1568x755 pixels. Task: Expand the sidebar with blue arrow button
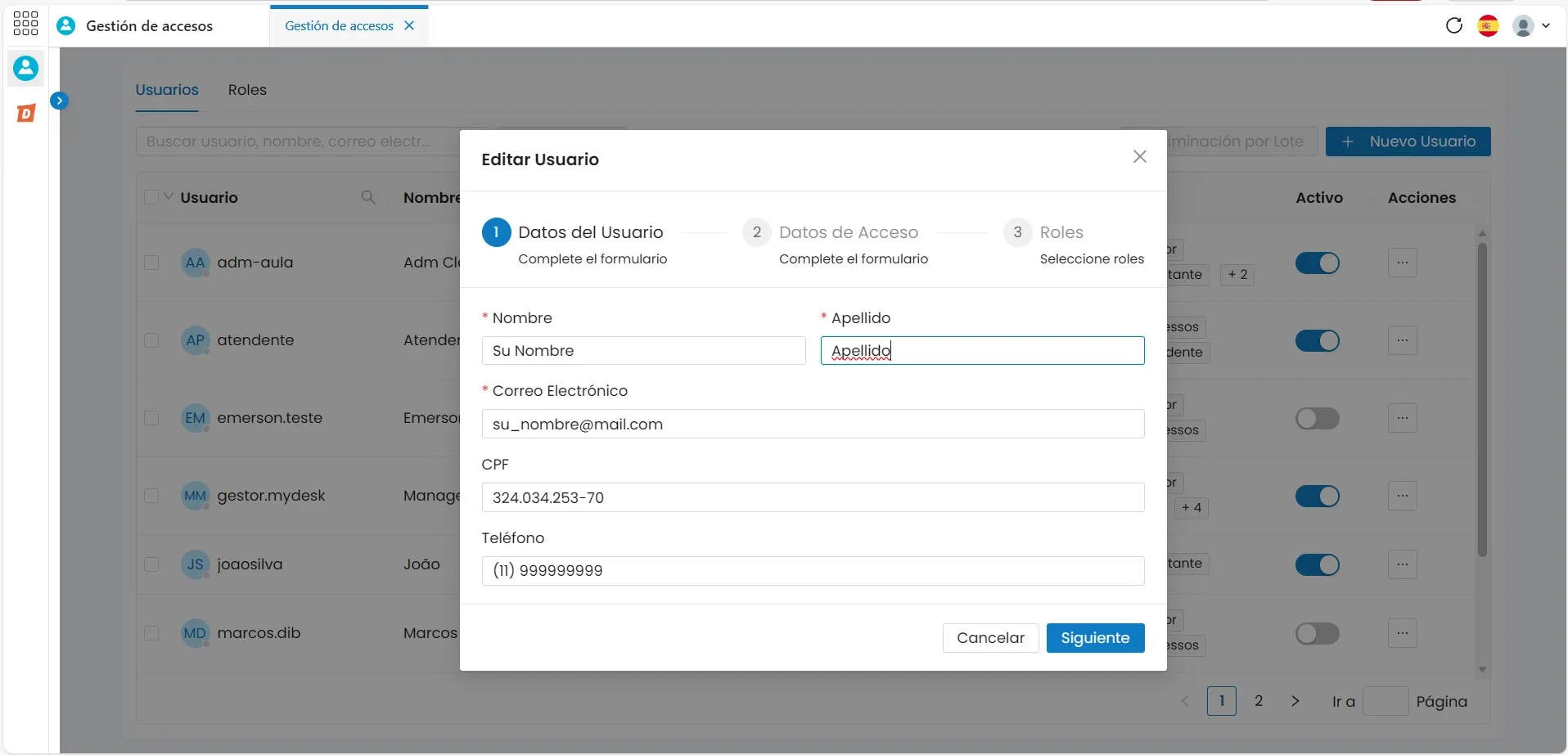(59, 101)
